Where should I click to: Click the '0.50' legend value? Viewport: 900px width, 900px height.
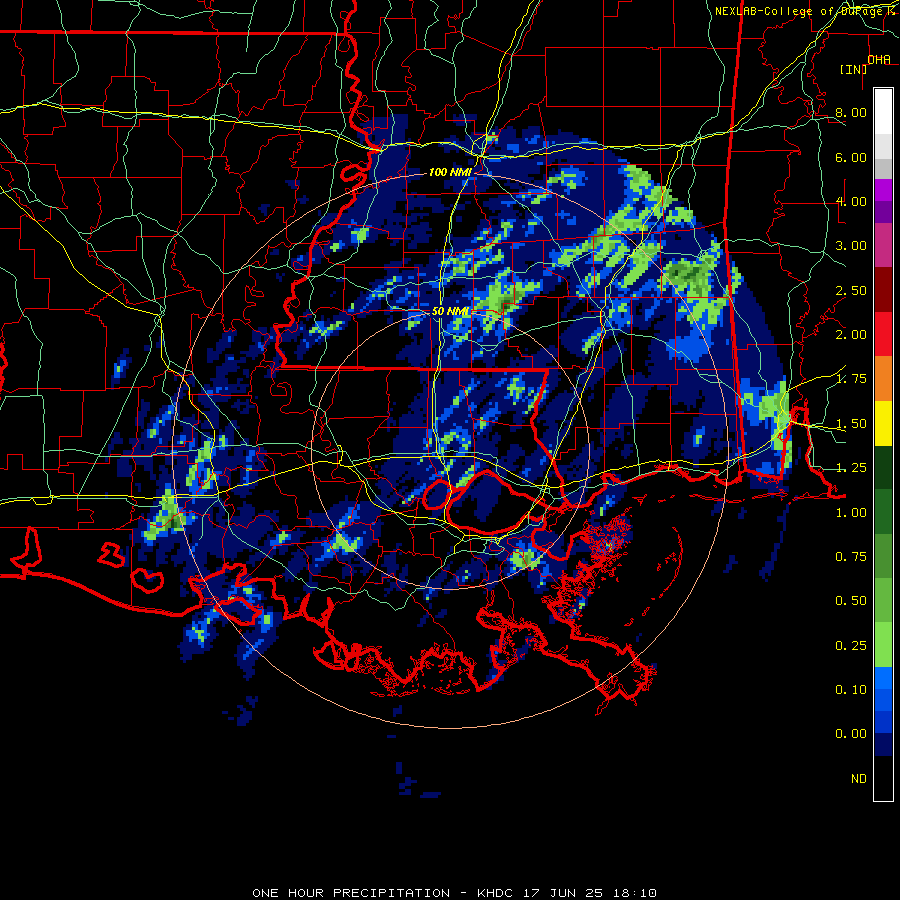tap(851, 601)
